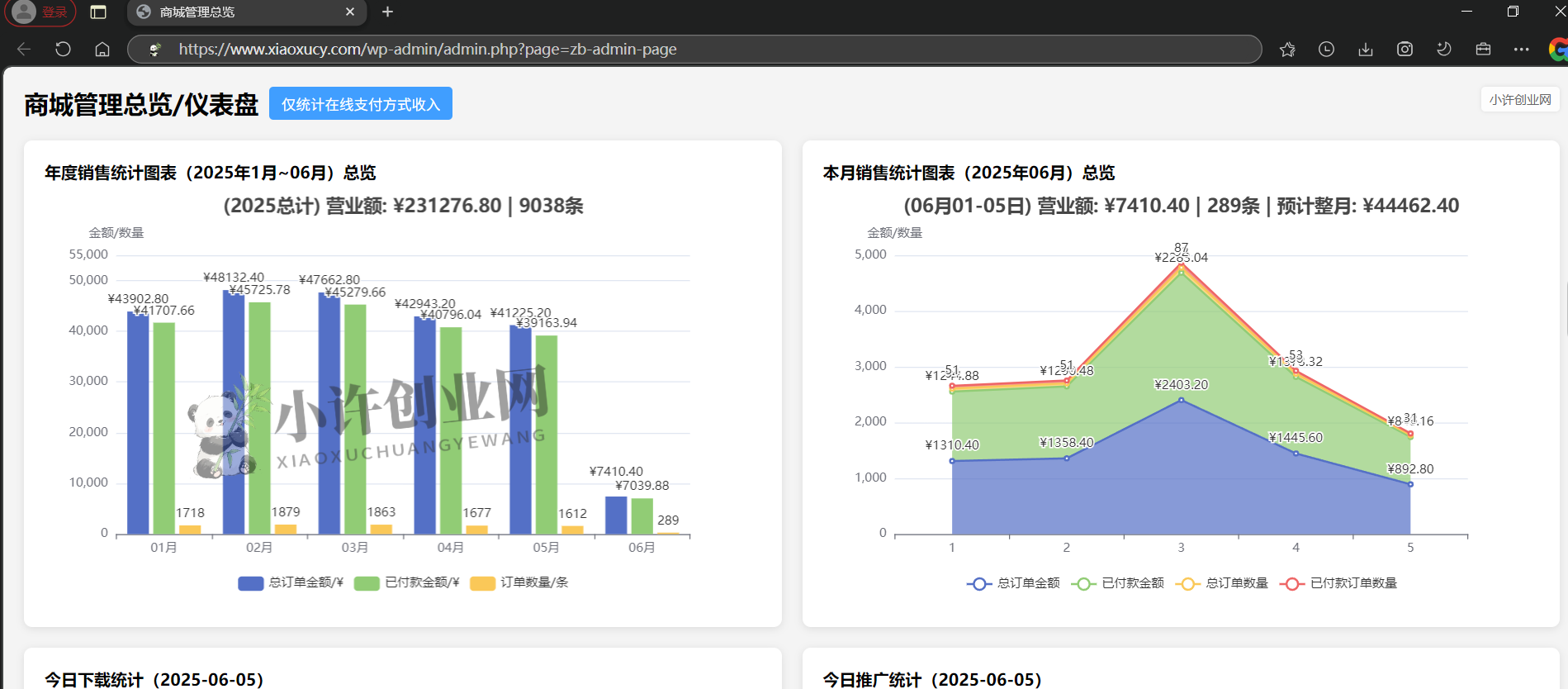The width and height of the screenshot is (1568, 689).
Task: Restore the browser window size
Action: pyautogui.click(x=1513, y=12)
